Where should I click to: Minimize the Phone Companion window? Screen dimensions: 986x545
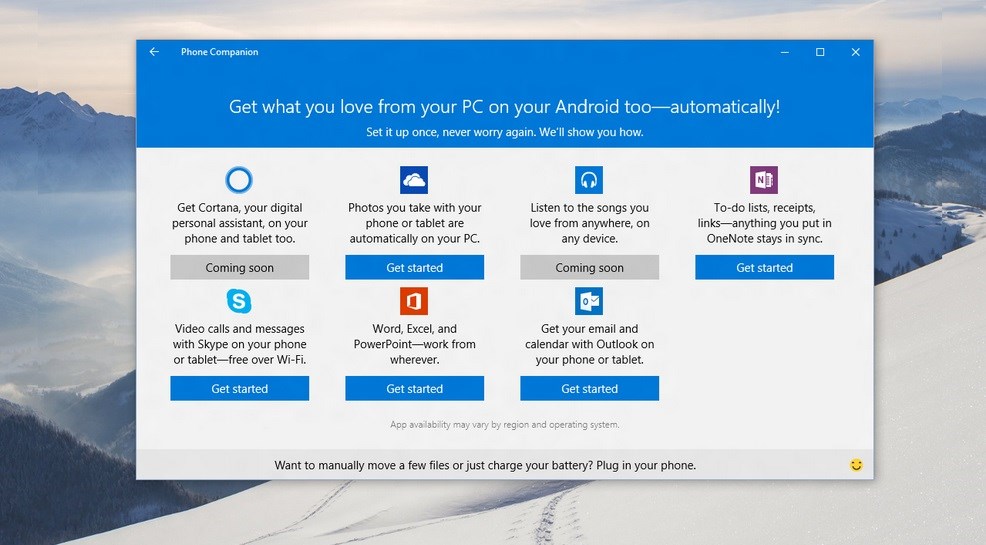coord(785,52)
